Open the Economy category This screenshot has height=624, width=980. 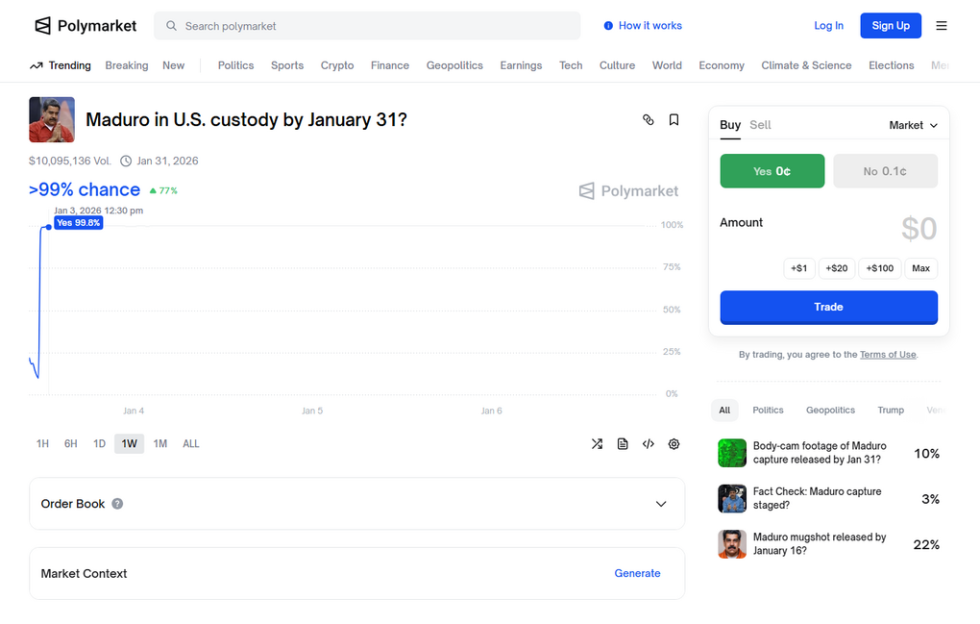[721, 65]
